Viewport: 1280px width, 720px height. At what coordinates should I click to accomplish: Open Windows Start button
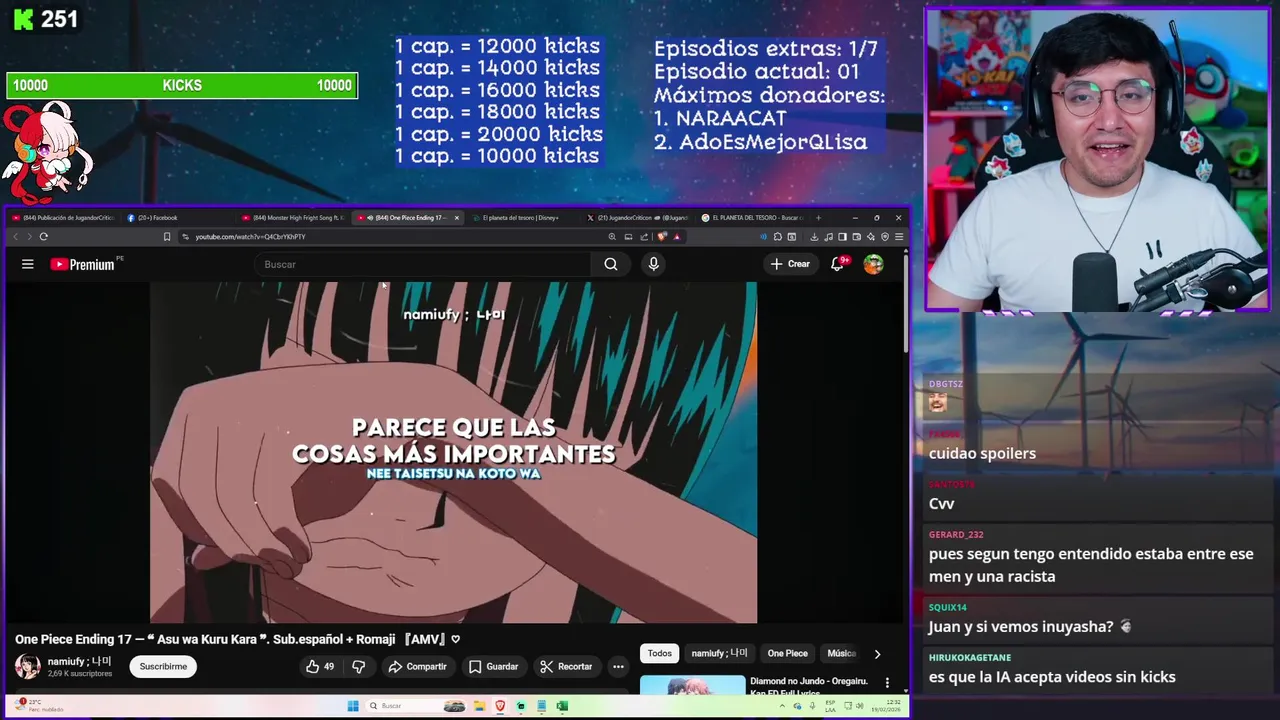coord(353,706)
